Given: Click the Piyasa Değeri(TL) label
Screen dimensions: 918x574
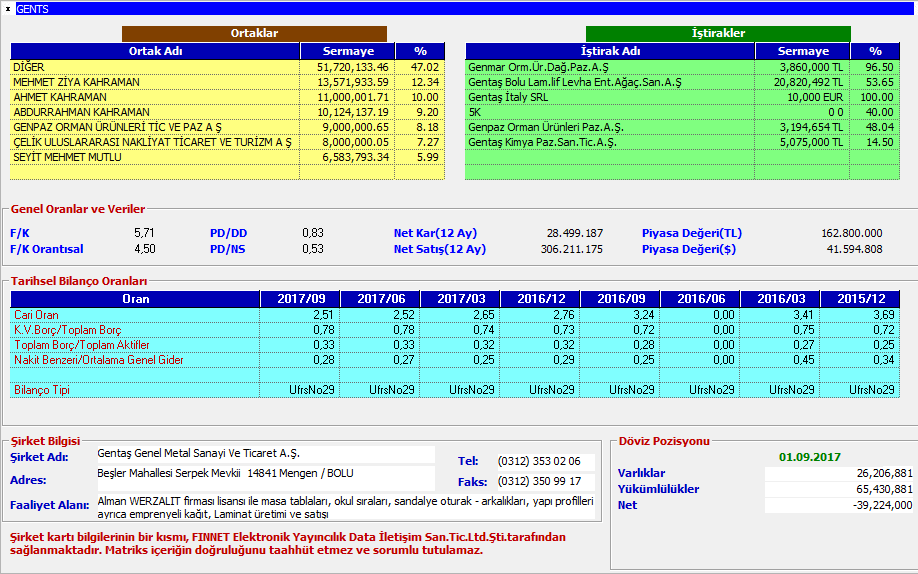Looking at the screenshot, I should [692, 233].
